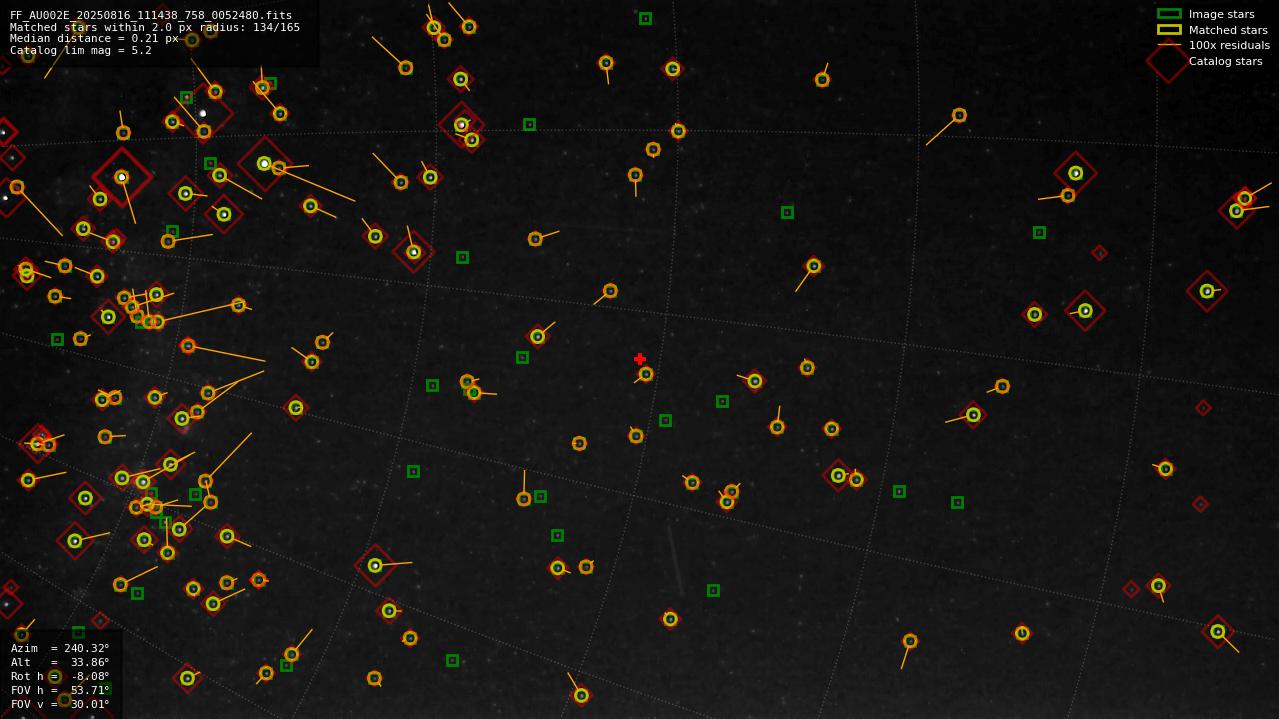
Task: Click the orange 100x residuals legend line
Action: click(1169, 45)
